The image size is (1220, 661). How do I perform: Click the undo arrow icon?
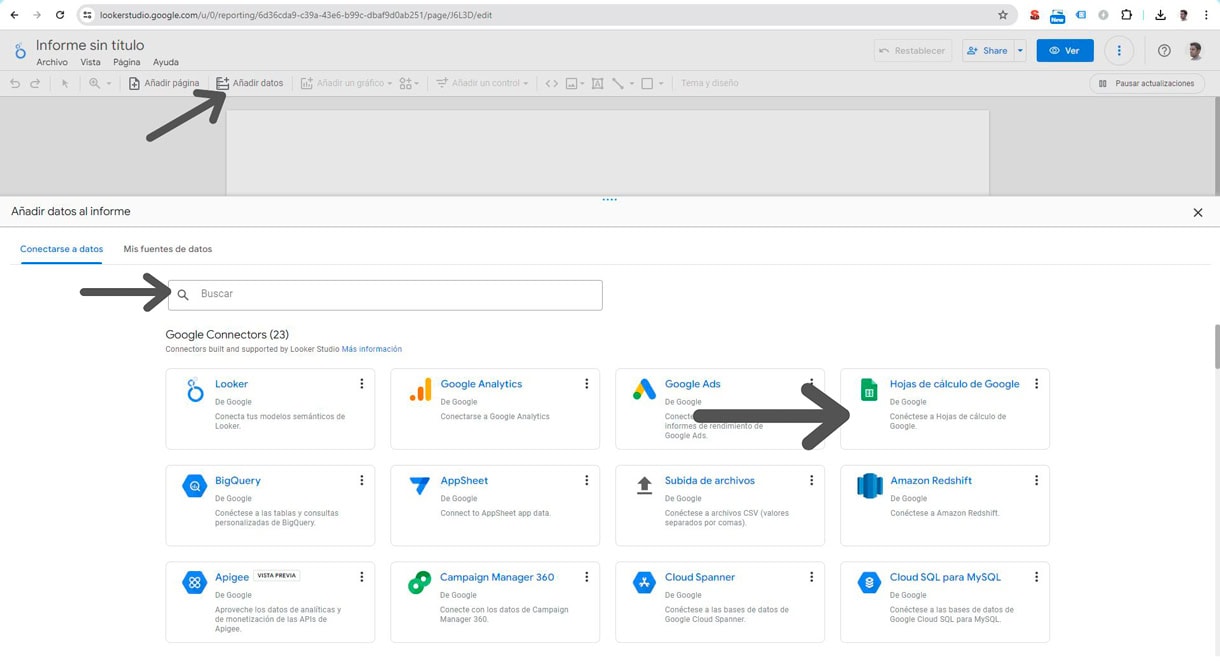(x=14, y=83)
